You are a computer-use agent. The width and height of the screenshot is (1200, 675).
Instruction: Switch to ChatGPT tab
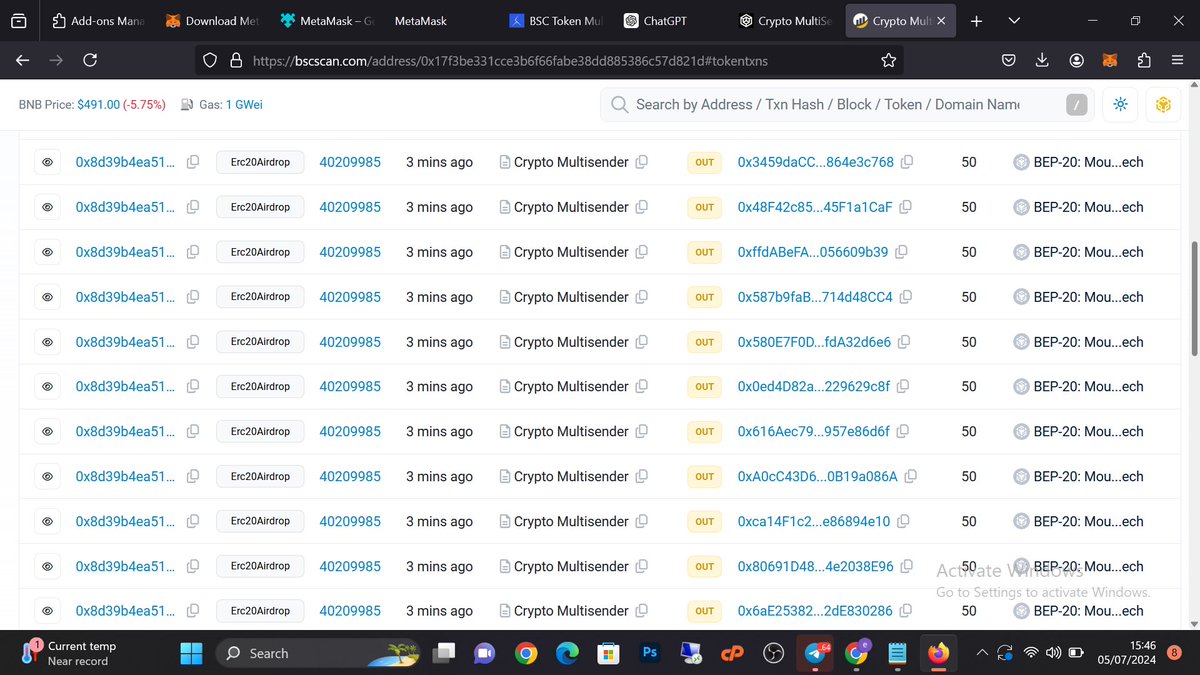(671, 21)
